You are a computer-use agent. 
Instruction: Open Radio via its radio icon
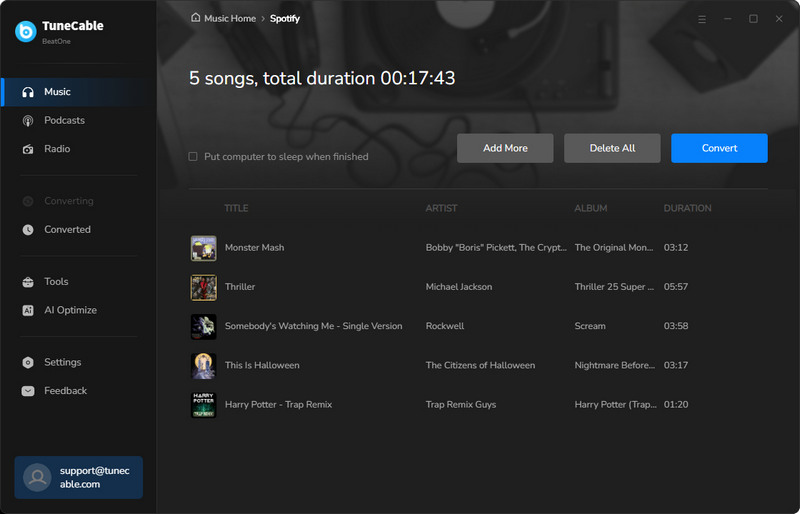(28, 149)
